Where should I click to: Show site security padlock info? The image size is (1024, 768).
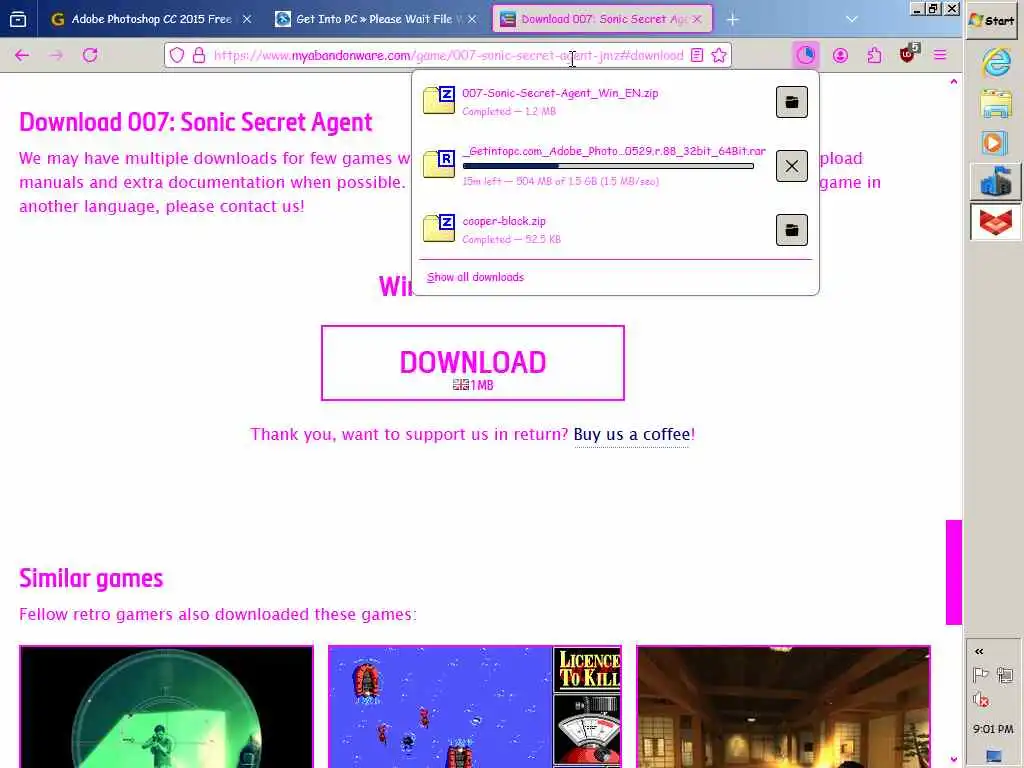click(x=199, y=56)
